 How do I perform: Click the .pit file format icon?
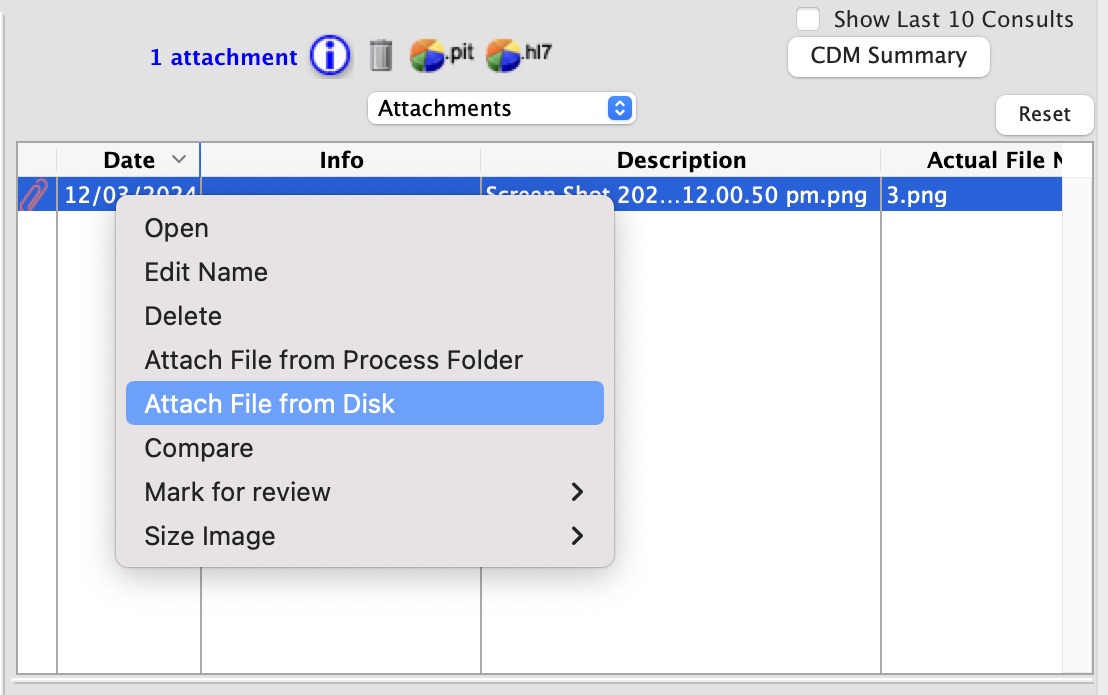click(430, 56)
